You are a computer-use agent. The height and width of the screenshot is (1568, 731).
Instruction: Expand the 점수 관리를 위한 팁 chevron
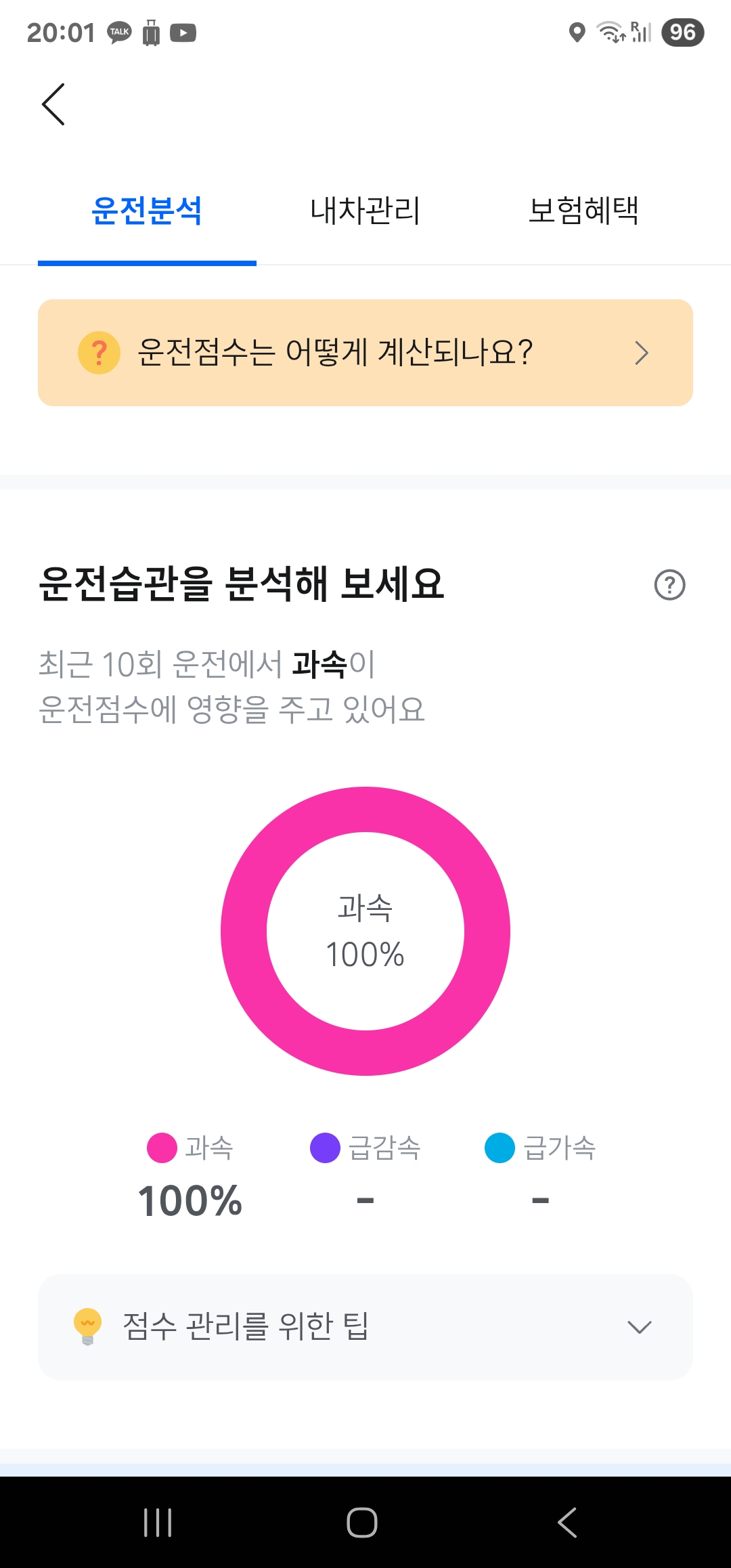639,1327
